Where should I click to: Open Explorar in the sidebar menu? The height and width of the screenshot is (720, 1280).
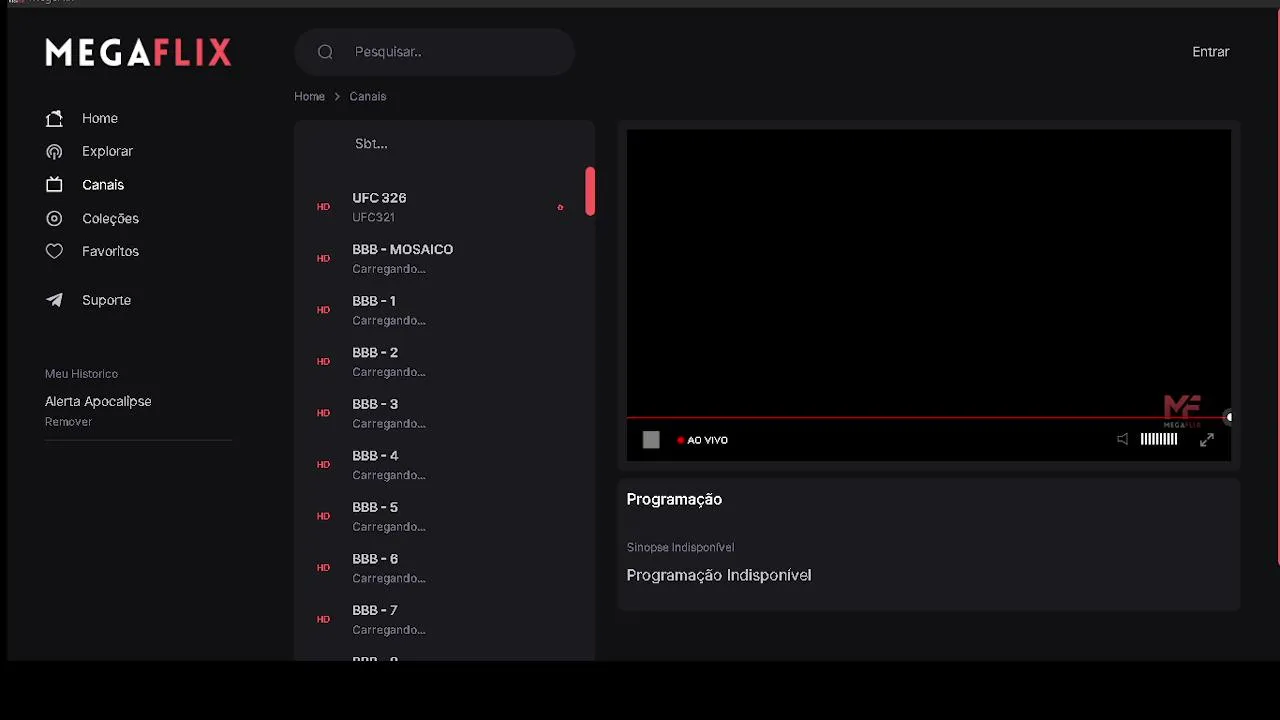click(x=107, y=151)
